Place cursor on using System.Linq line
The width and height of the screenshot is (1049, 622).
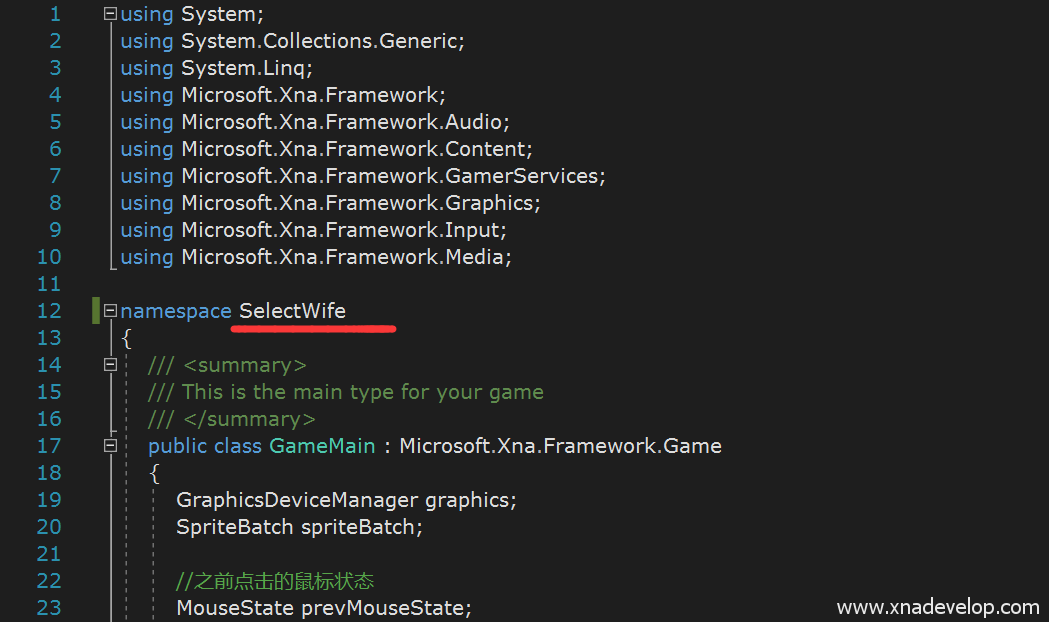216,68
